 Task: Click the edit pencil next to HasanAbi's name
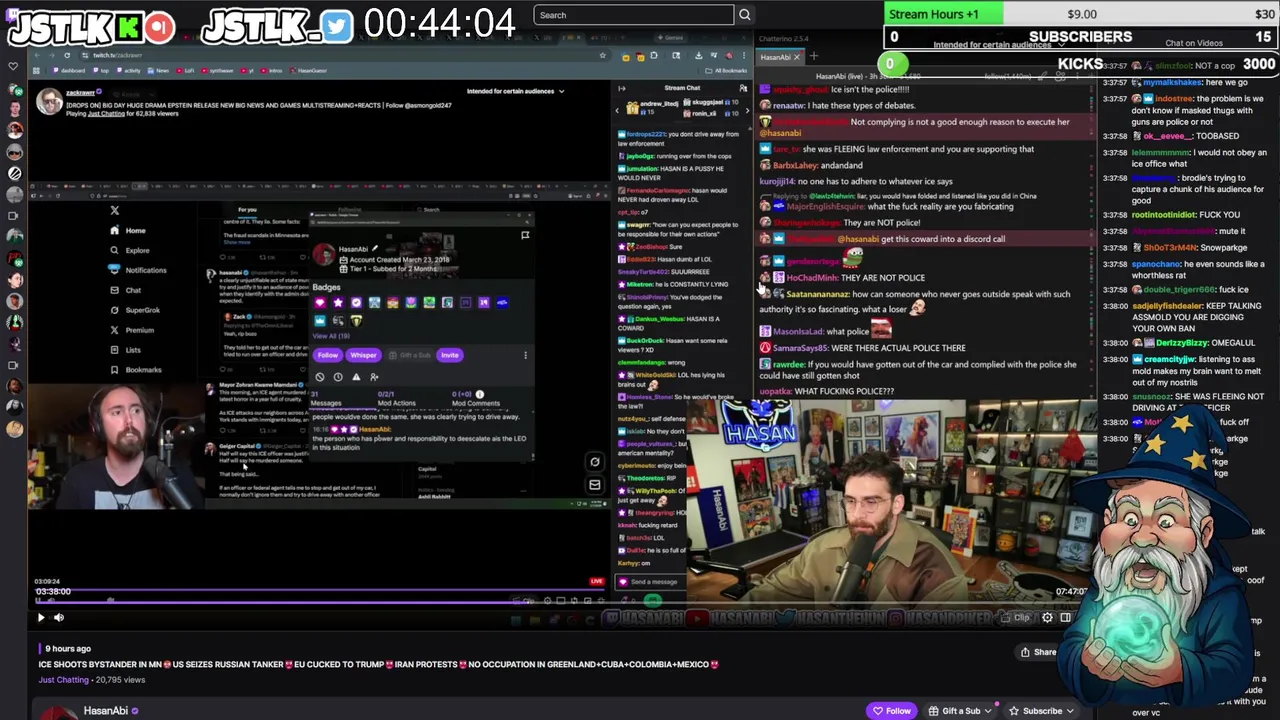pos(375,248)
